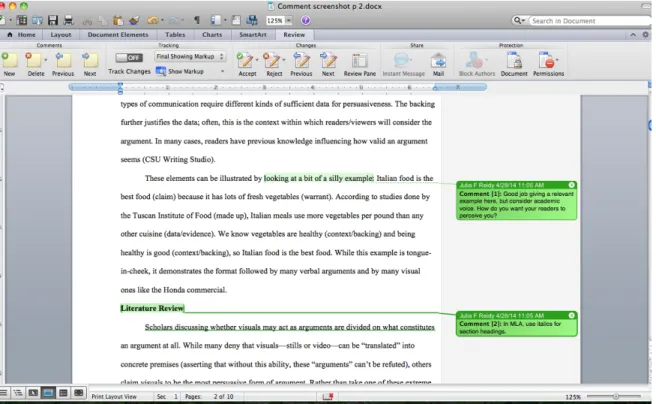Open the Help purple question mark

tap(305, 20)
